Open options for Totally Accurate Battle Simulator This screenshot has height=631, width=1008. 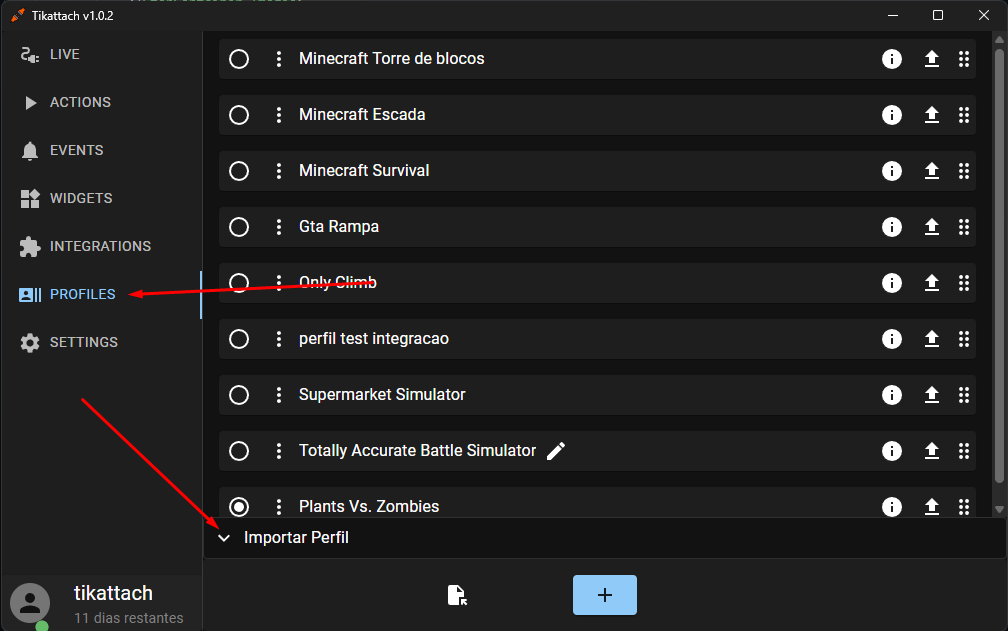[278, 451]
